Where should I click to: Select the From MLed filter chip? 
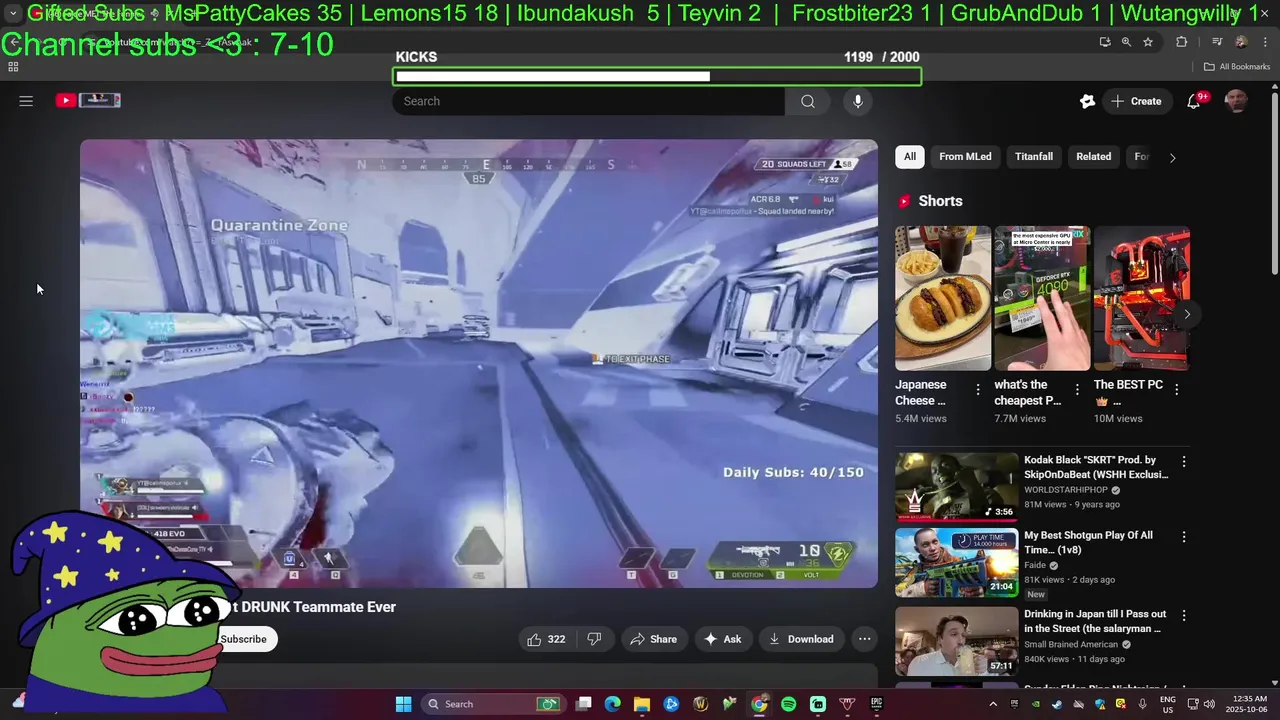point(965,157)
